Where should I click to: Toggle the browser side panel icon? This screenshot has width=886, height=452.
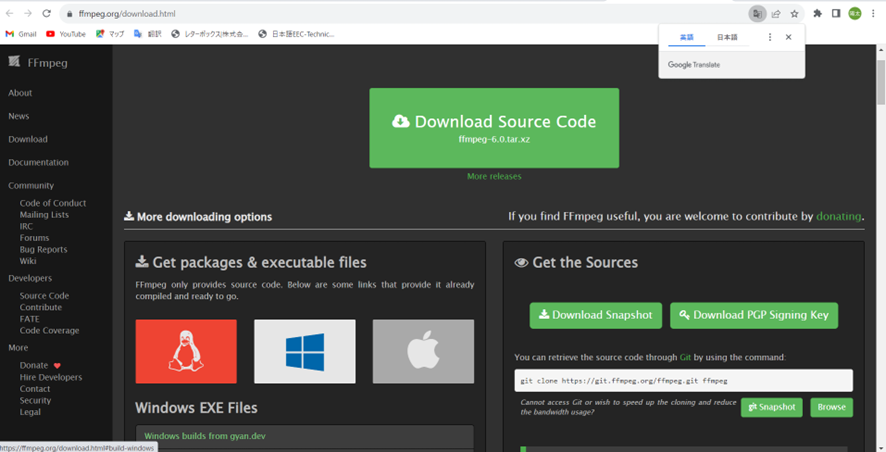[836, 14]
